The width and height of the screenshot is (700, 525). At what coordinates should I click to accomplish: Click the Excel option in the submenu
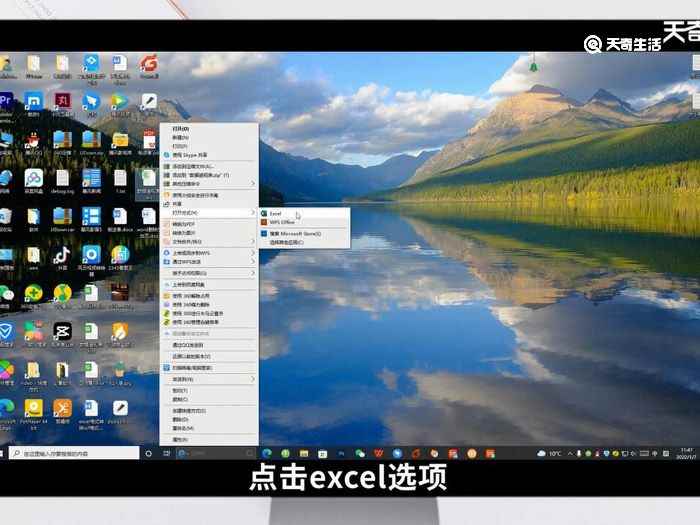pyautogui.click(x=276, y=213)
